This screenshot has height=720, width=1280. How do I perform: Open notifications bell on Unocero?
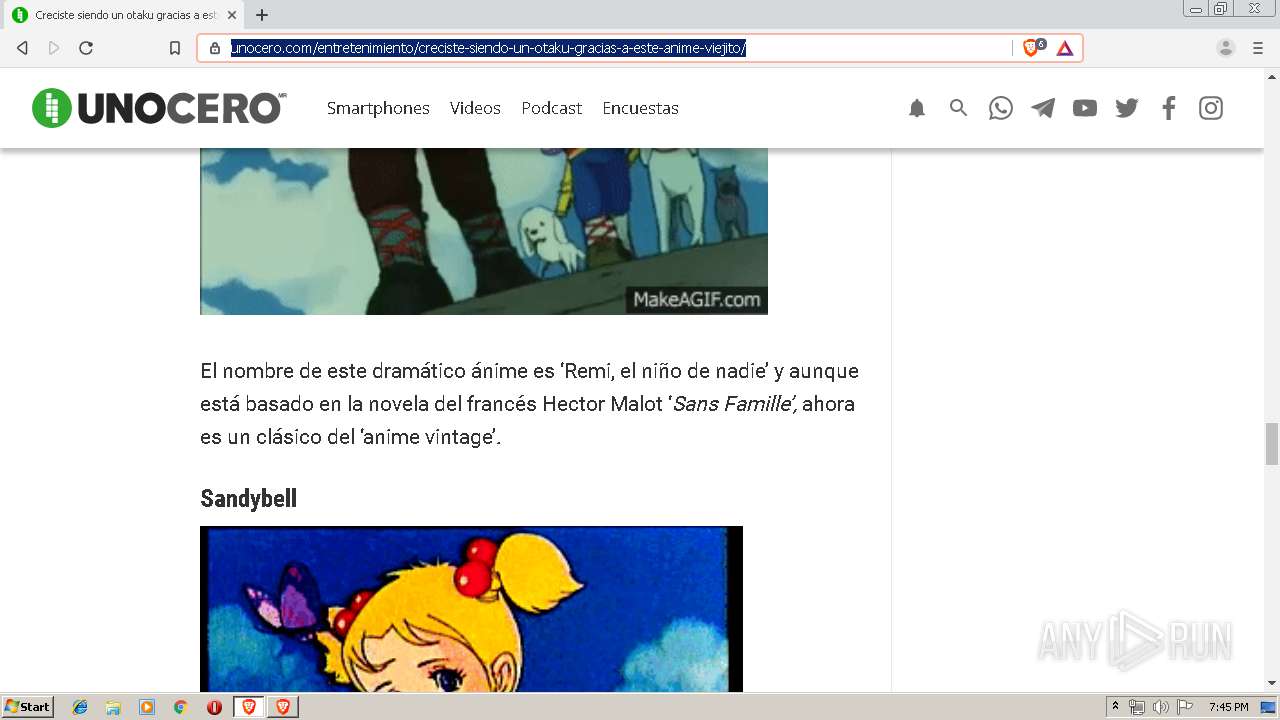point(917,108)
